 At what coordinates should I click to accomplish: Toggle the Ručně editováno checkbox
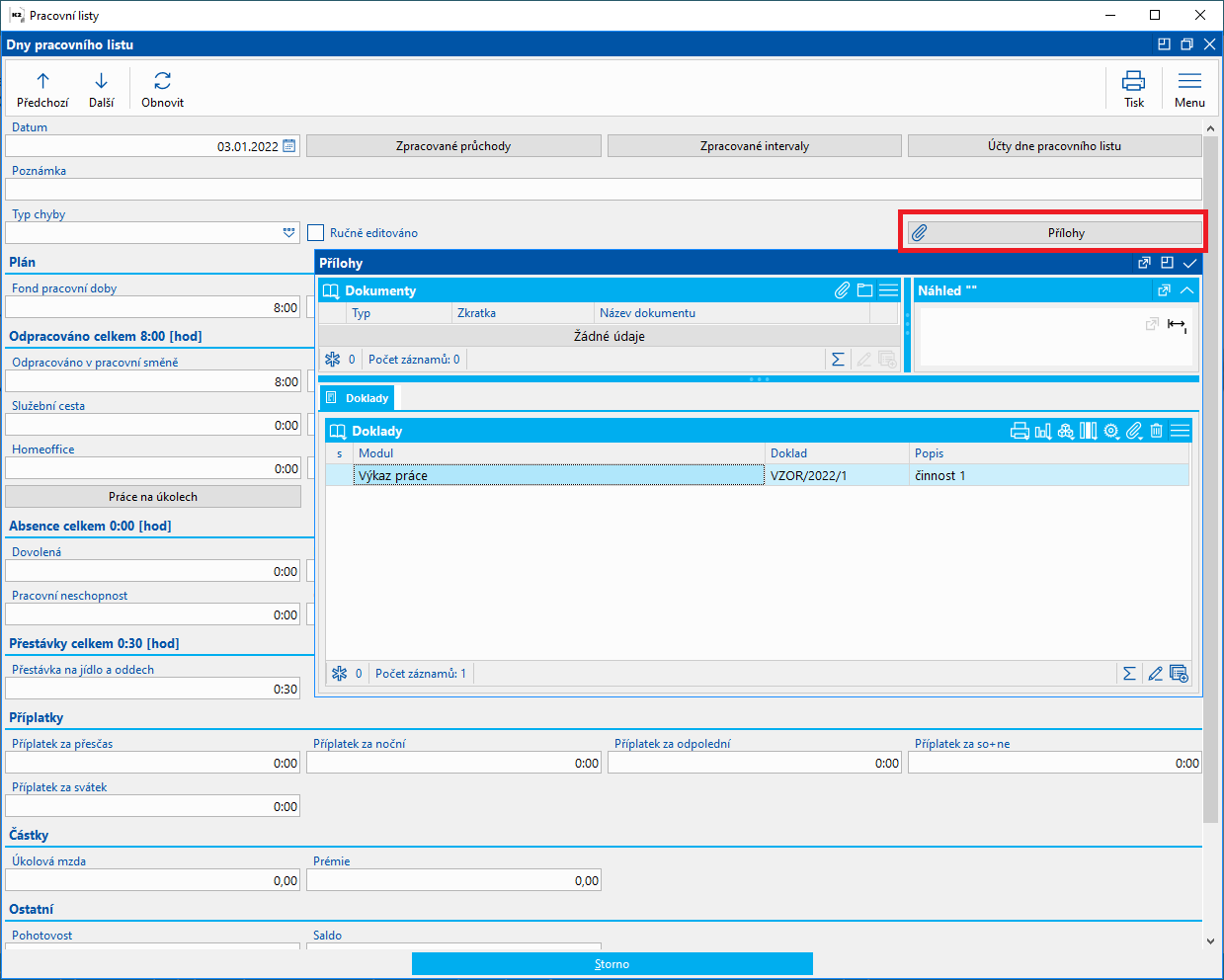pyautogui.click(x=316, y=233)
